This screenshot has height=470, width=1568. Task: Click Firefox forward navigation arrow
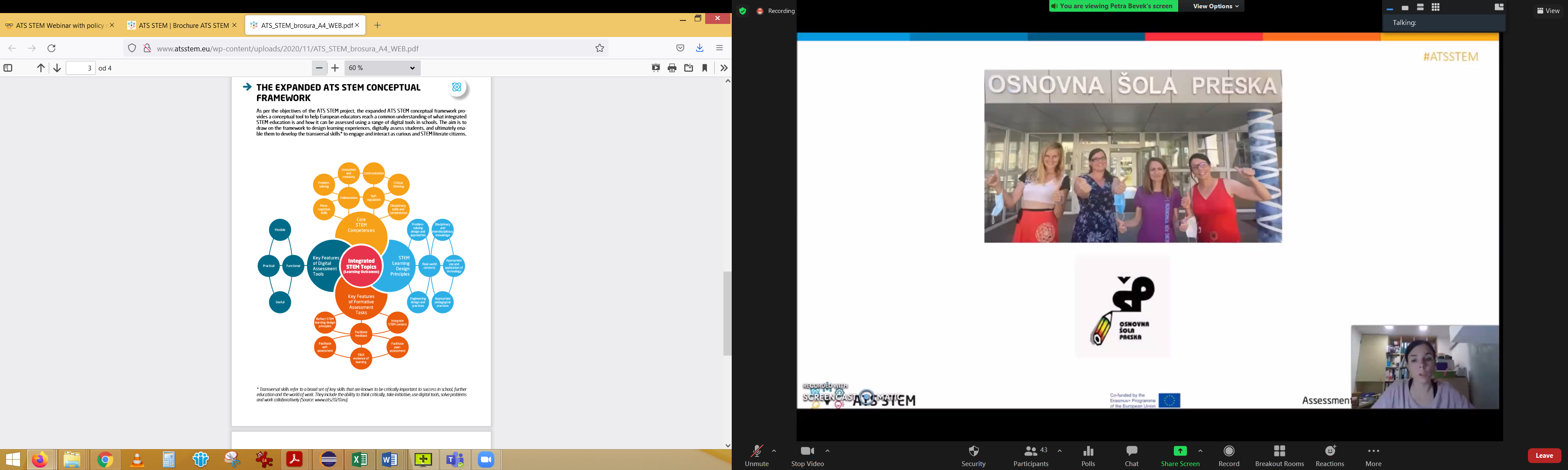click(x=32, y=48)
